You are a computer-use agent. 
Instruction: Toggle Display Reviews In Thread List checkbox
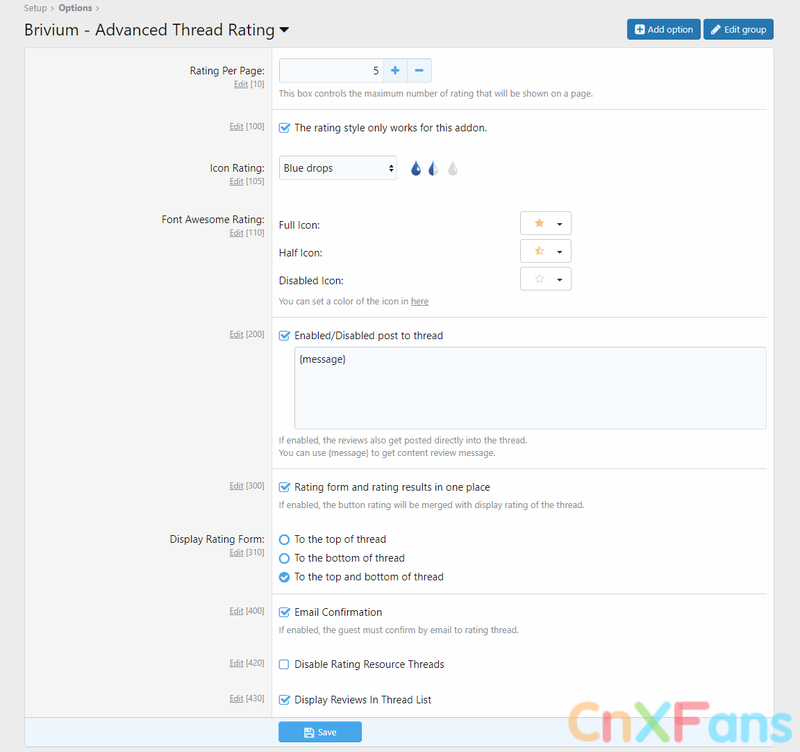(x=284, y=700)
